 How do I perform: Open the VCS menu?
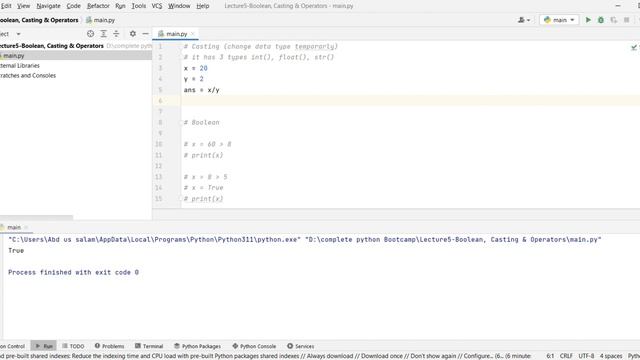157,6
